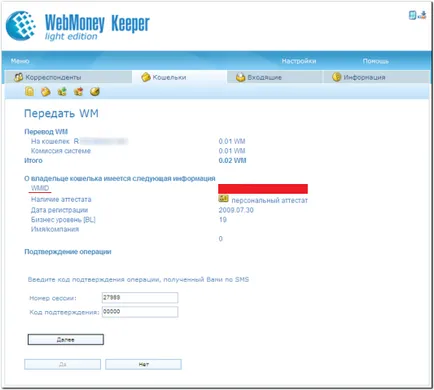Switch to the Входящие tab
434x390 pixels.
coord(274,77)
